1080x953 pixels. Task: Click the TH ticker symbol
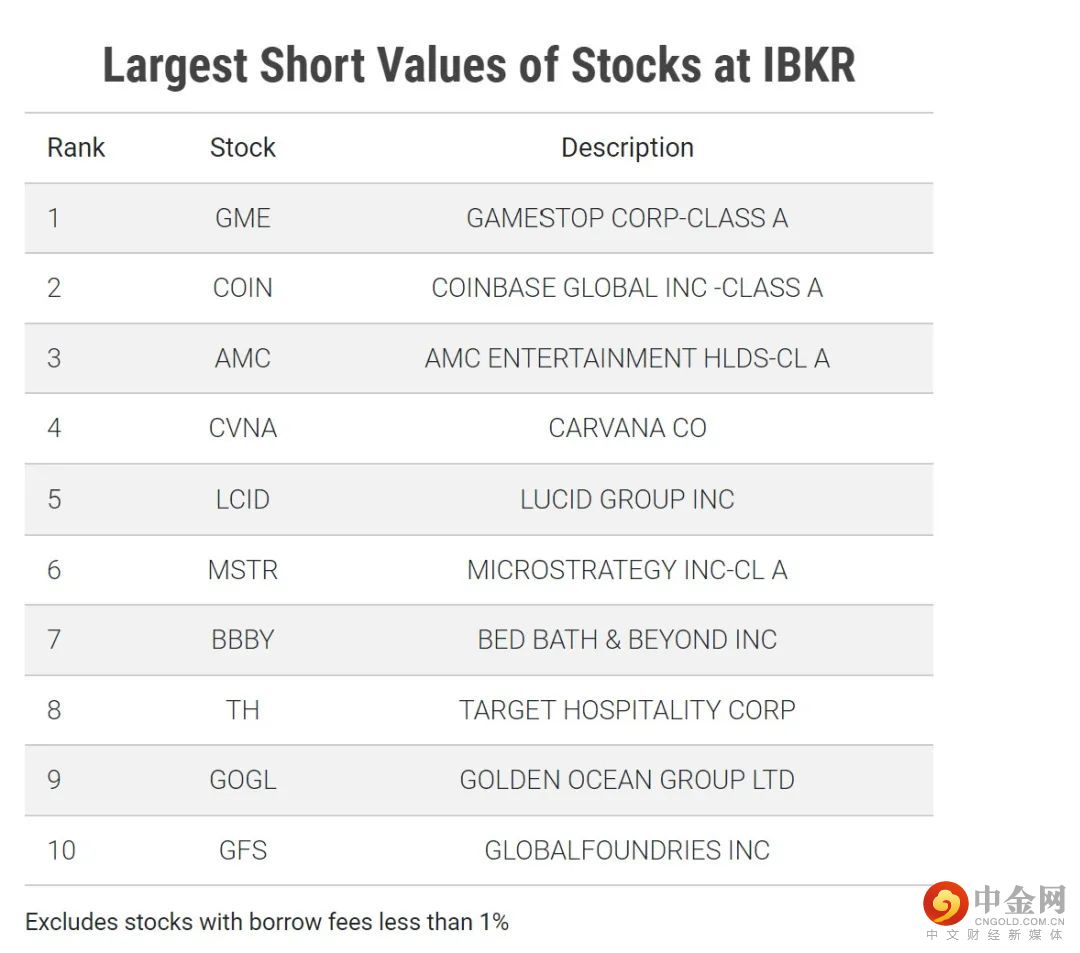243,710
